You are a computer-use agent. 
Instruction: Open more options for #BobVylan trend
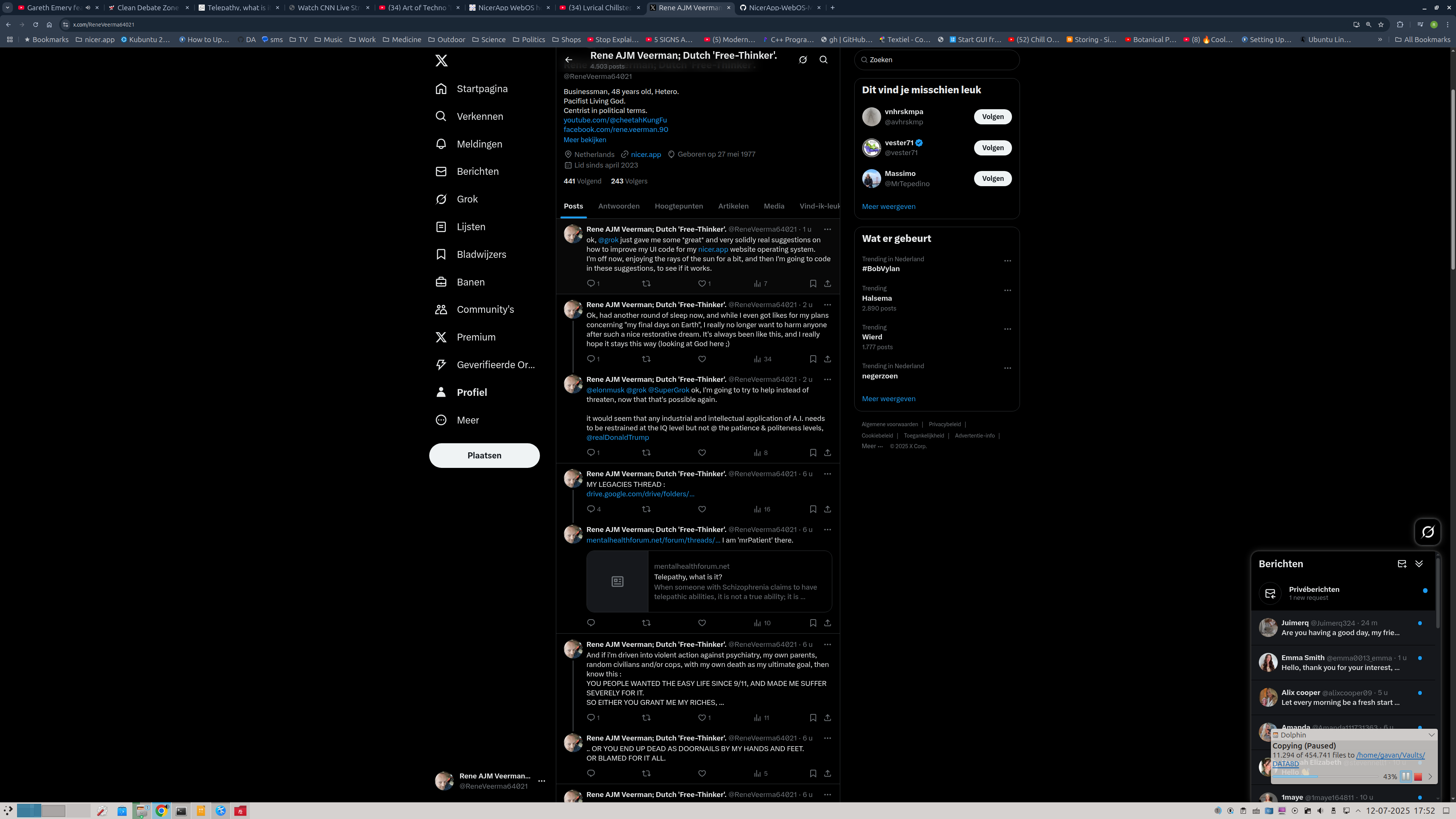1007,260
